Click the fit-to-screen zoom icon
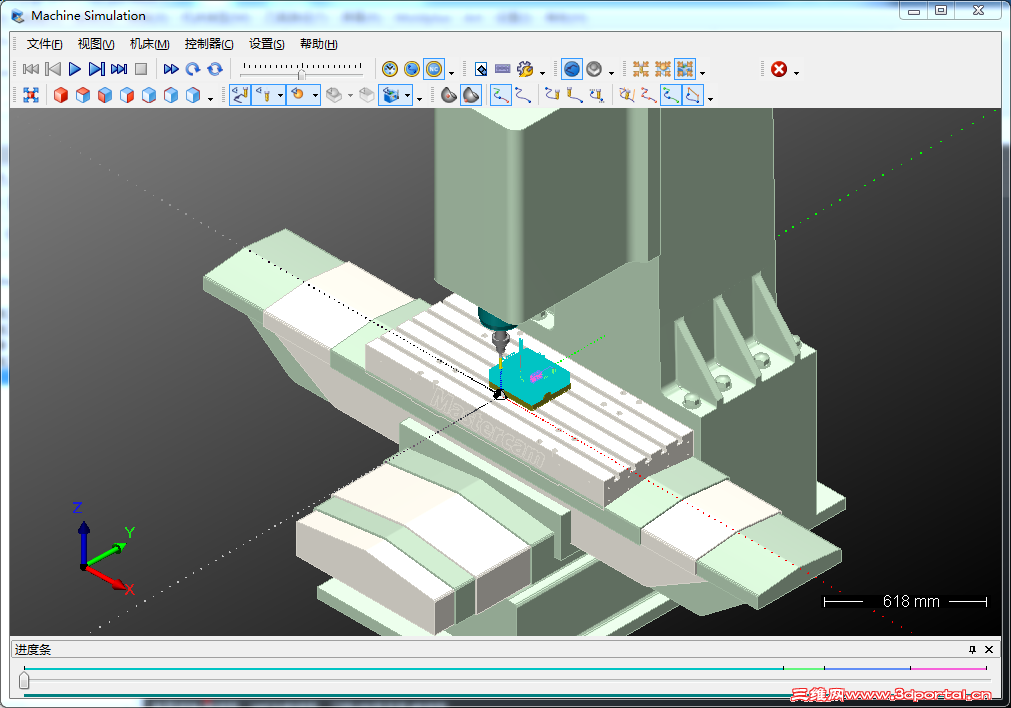The height and width of the screenshot is (708, 1011). click(31, 95)
